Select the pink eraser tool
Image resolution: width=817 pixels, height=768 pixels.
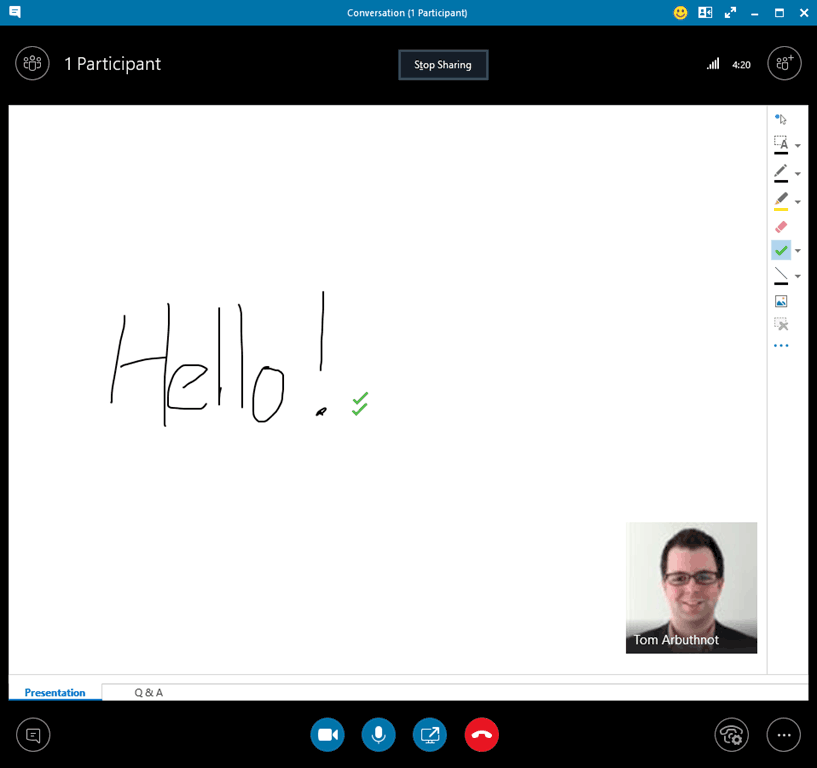click(x=781, y=227)
